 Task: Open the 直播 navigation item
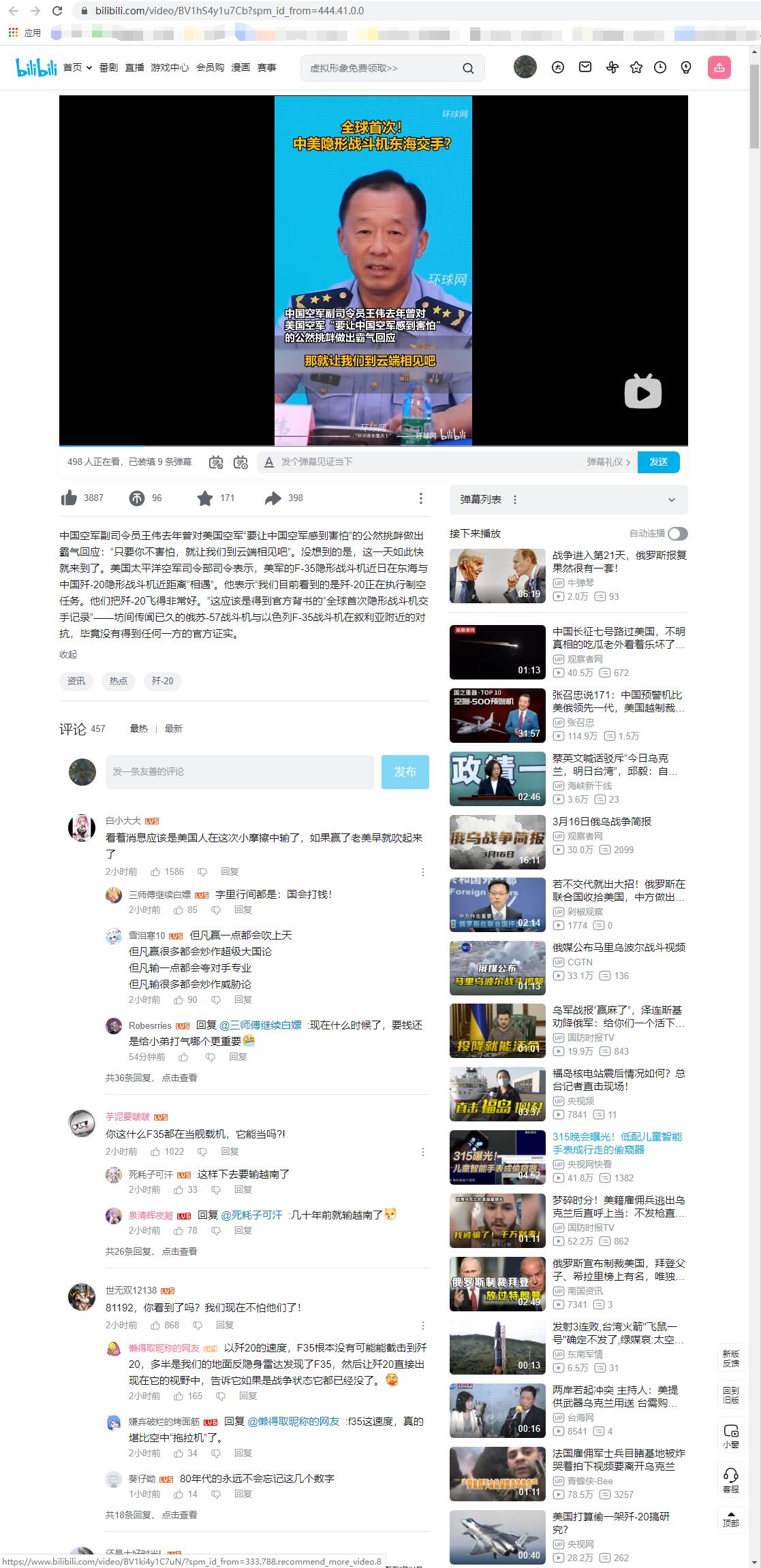134,67
